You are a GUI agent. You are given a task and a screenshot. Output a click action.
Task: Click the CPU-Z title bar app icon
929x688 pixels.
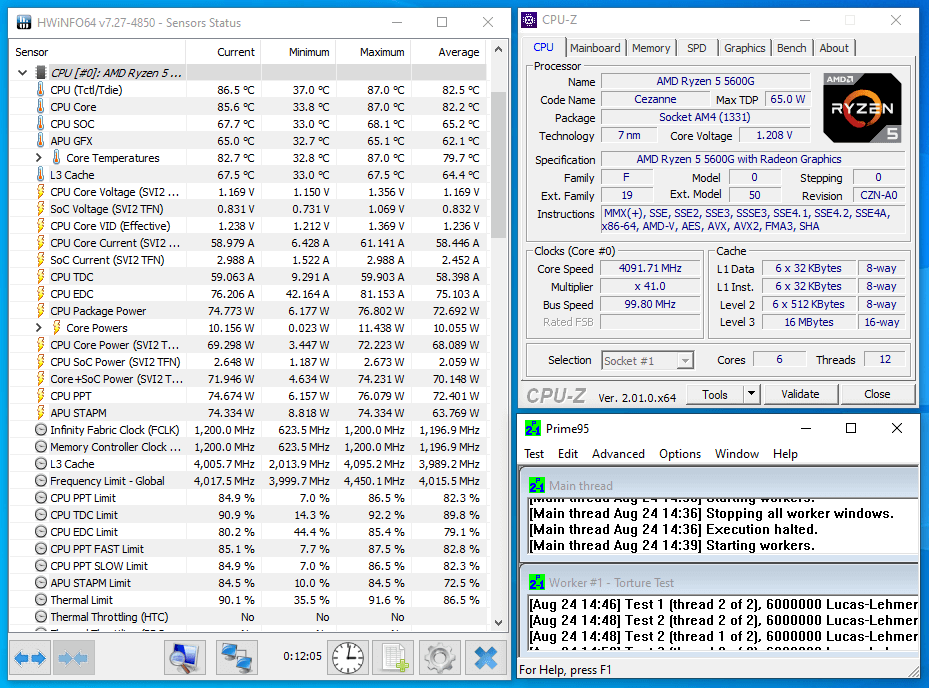(528, 20)
